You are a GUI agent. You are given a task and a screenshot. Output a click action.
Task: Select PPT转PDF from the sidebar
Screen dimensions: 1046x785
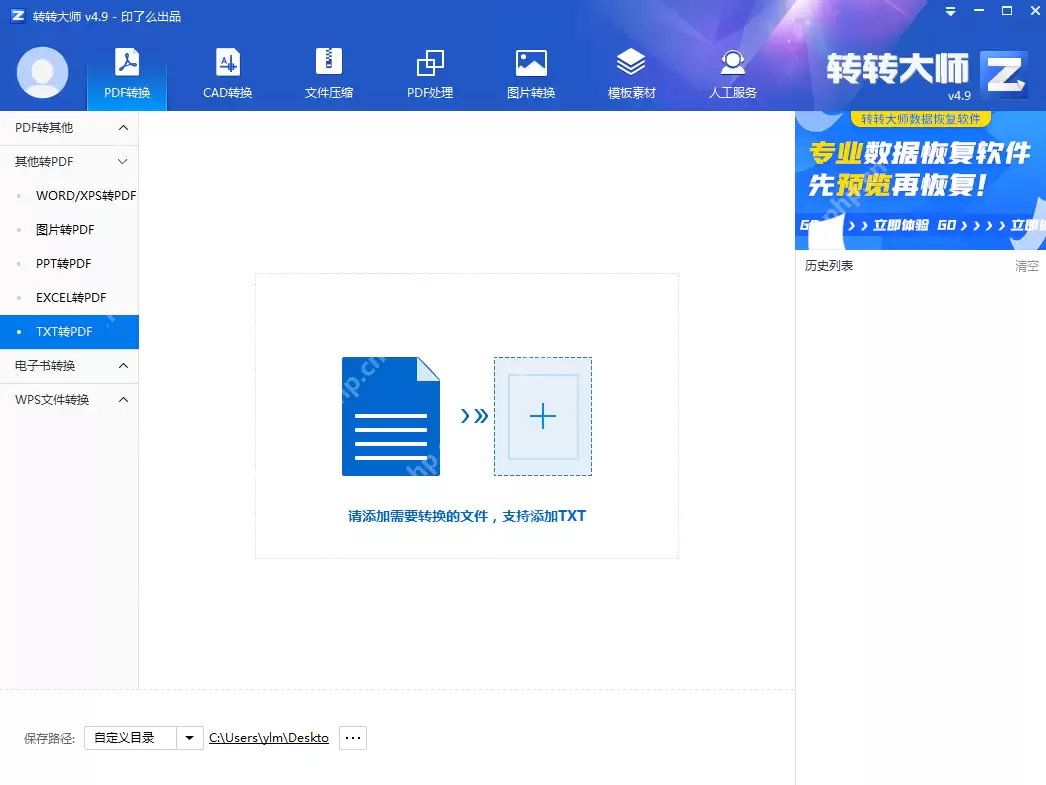64,263
